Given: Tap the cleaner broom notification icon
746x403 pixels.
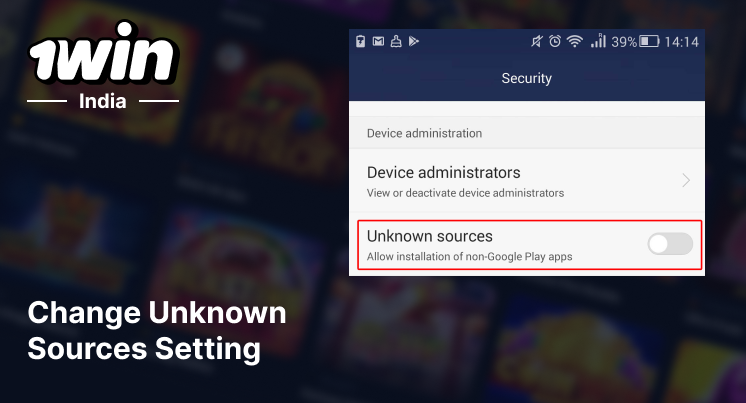Looking at the screenshot, I should pos(396,41).
